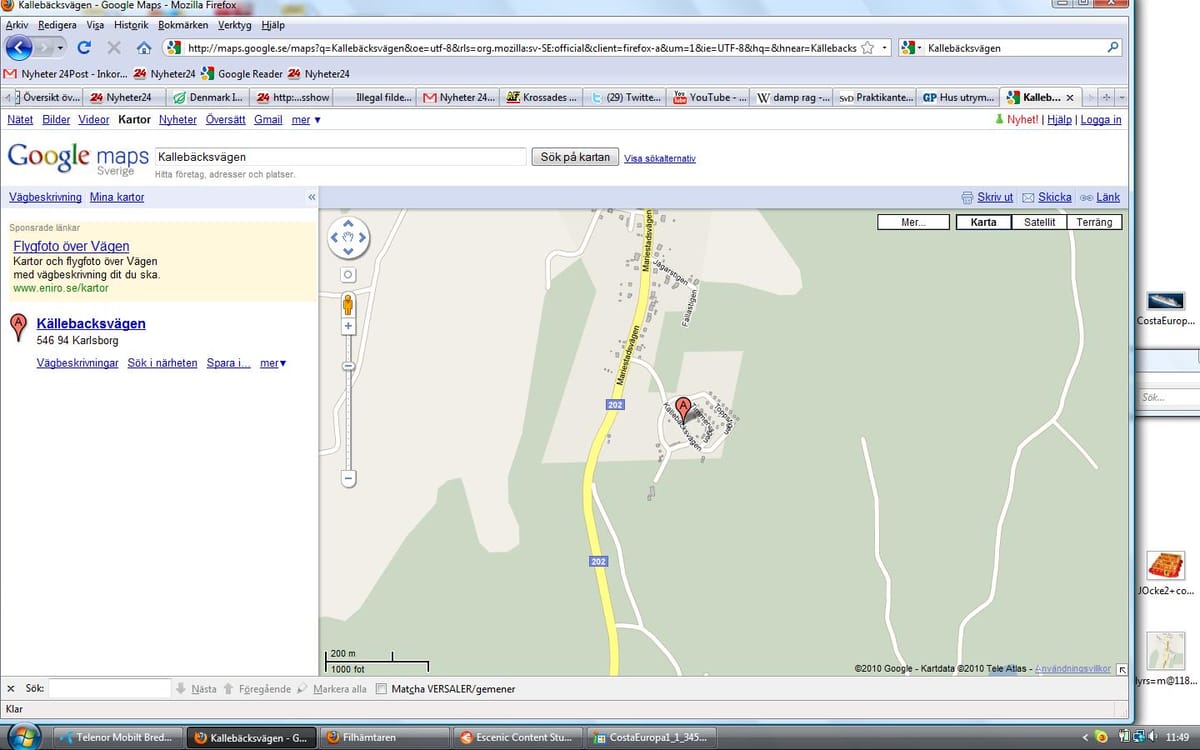Zoom in with the map plus button
1200x750 pixels.
point(348,326)
